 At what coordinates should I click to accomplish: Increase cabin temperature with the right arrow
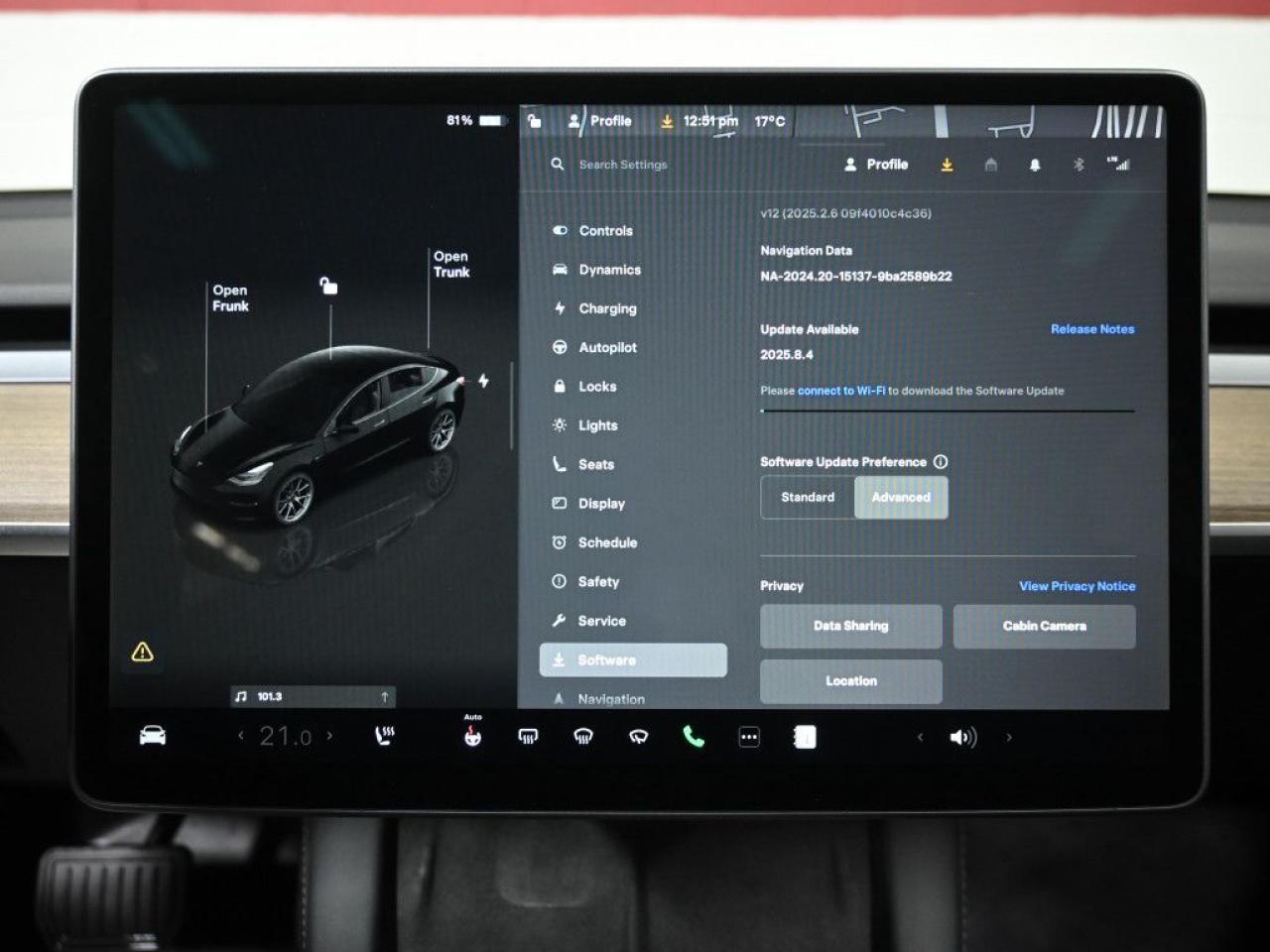329,736
